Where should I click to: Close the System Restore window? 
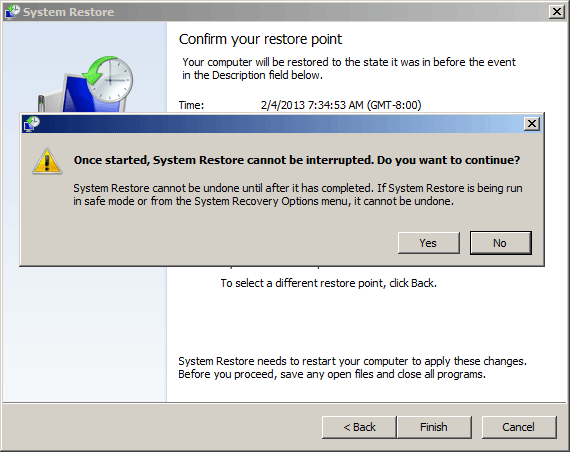(557, 12)
